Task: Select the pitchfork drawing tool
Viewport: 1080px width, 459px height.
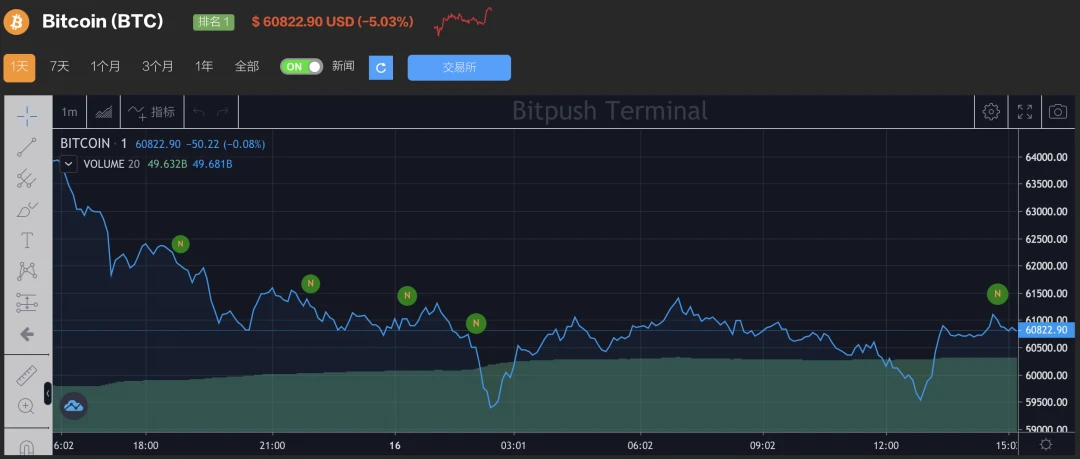Action: pyautogui.click(x=27, y=178)
